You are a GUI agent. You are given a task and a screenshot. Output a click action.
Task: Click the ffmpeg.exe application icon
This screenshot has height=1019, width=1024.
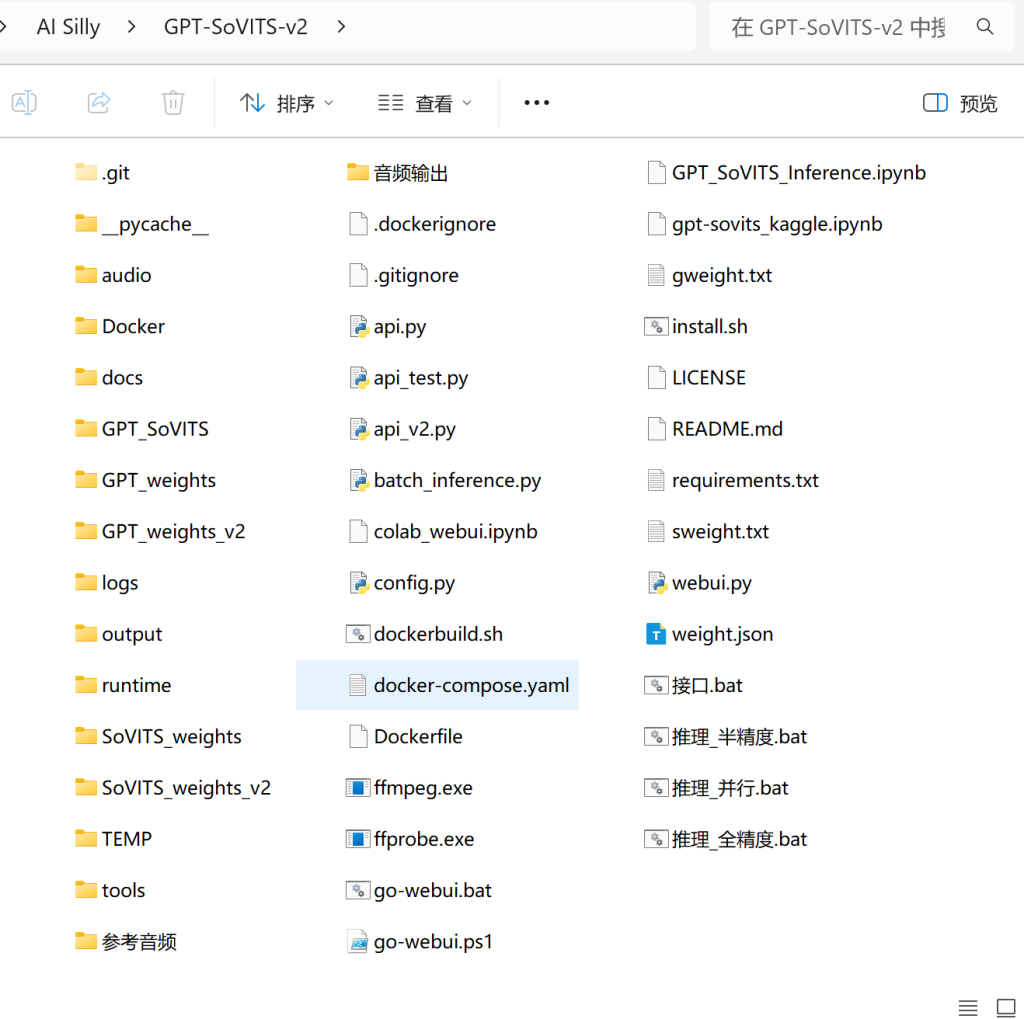click(358, 788)
